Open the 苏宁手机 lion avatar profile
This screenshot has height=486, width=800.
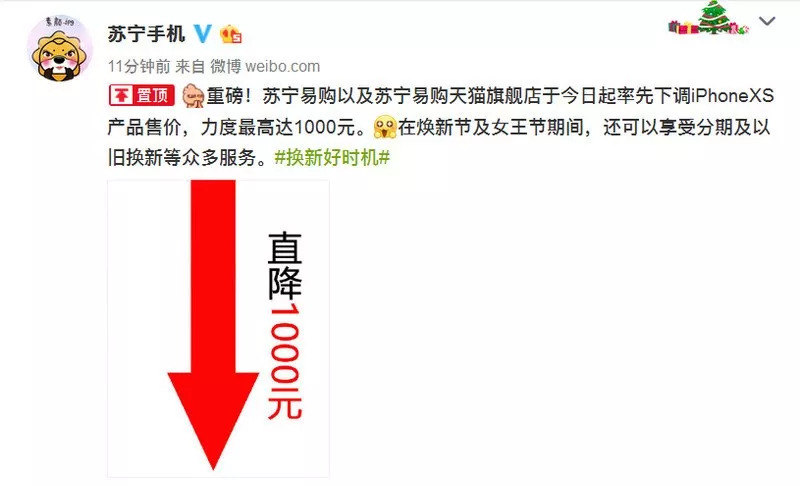pyautogui.click(x=60, y=48)
